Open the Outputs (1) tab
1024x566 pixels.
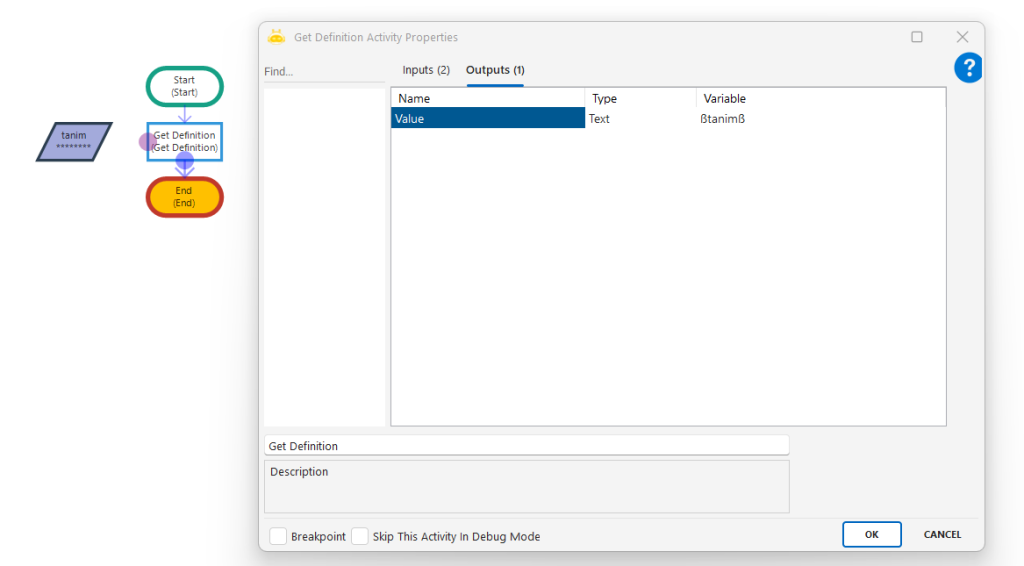tap(495, 70)
